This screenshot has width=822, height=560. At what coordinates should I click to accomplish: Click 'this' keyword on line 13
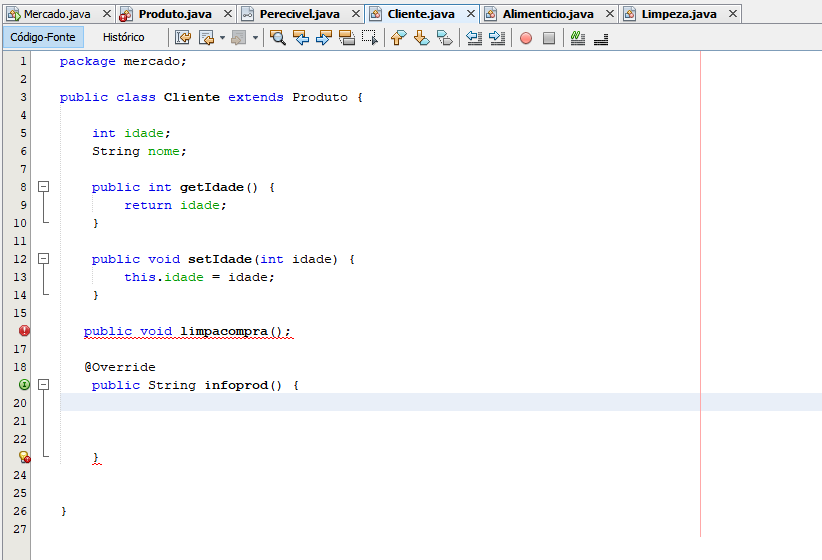[x=139, y=277]
